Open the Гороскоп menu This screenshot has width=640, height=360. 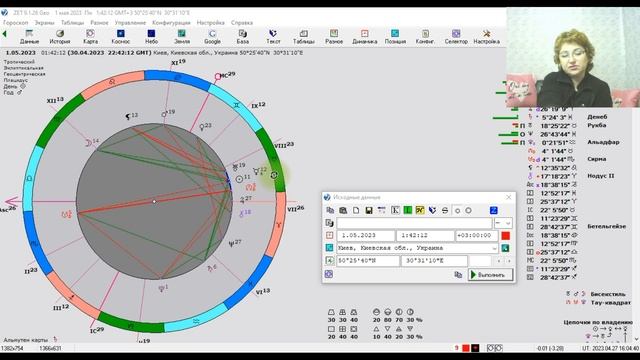16,23
